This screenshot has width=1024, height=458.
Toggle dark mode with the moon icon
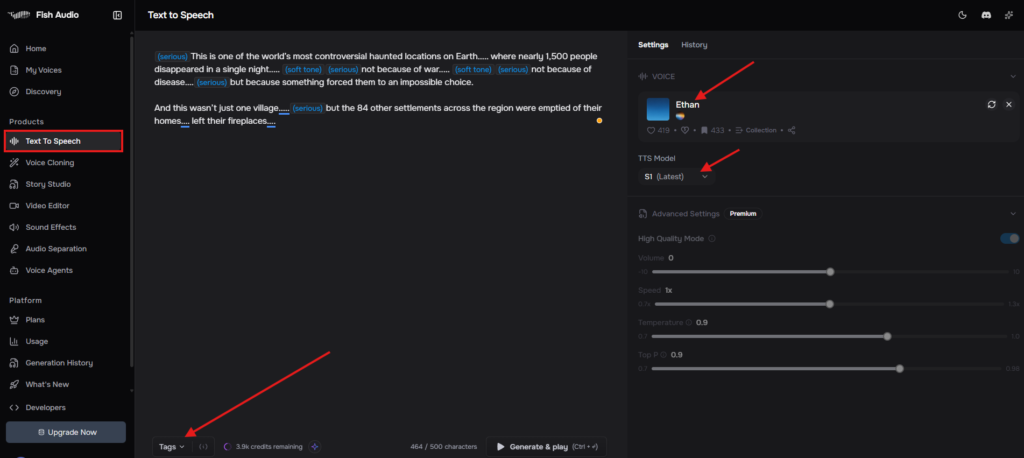[962, 15]
